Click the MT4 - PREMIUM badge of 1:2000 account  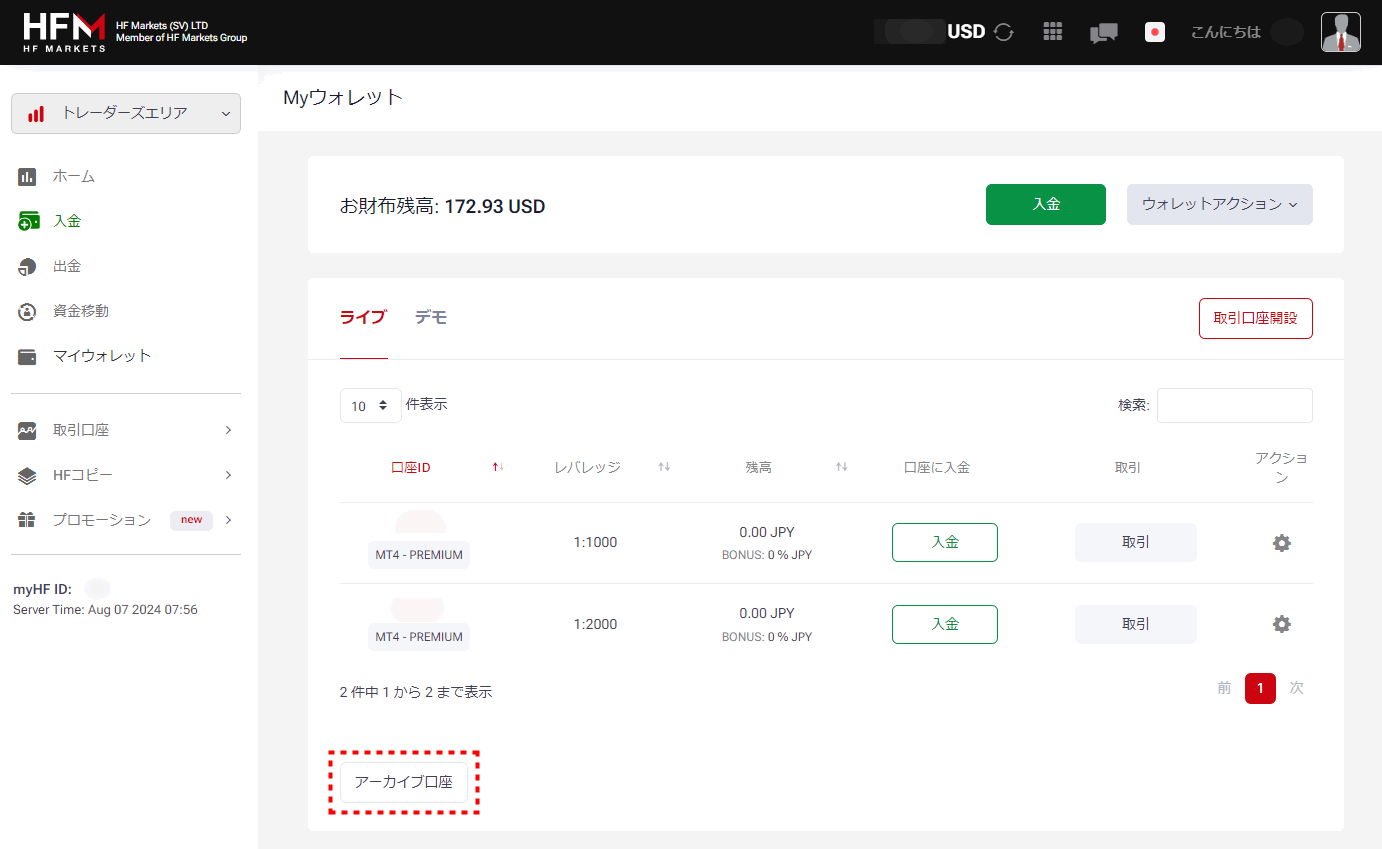click(419, 637)
